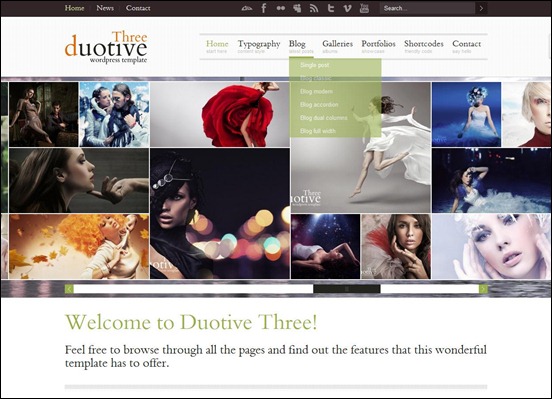Open thumbnail of pale woman touching face
This screenshot has height=399, width=552.
point(491,246)
